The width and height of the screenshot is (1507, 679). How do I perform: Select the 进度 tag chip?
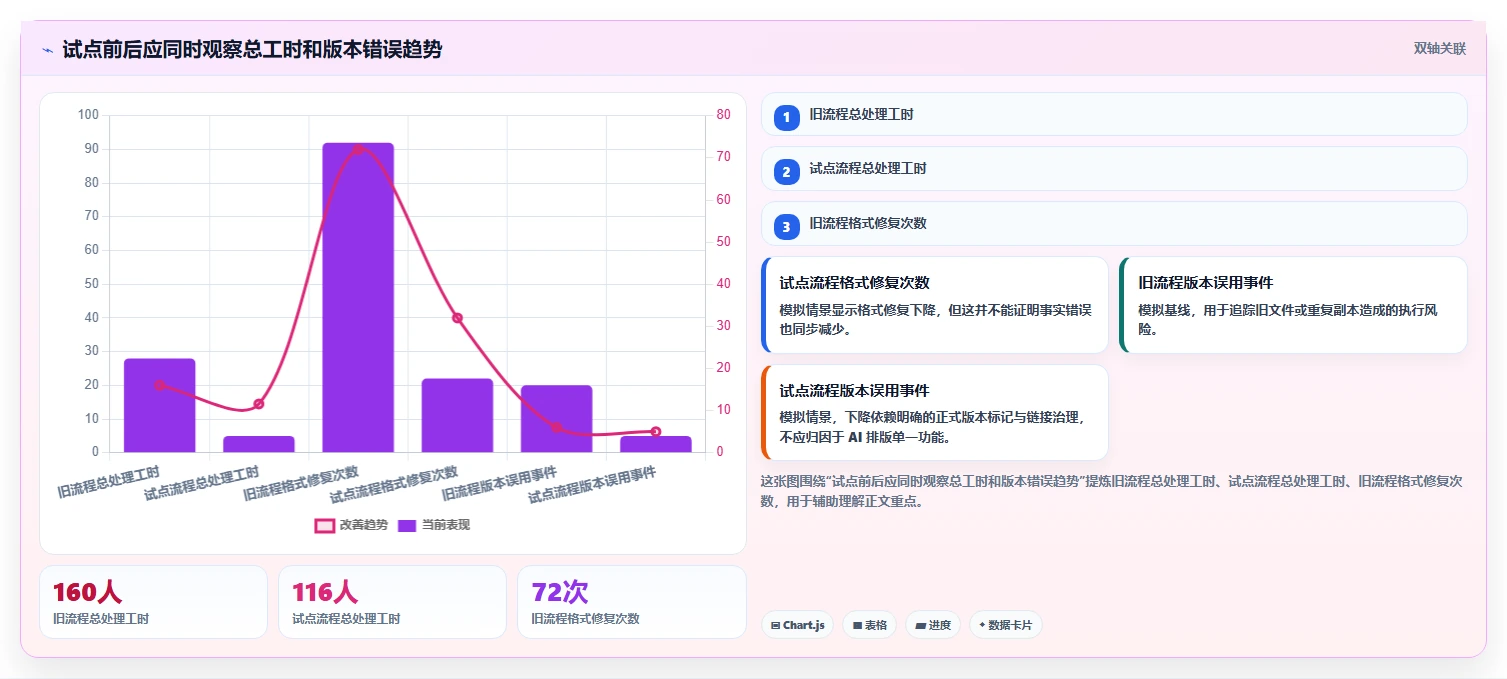pyautogui.click(x=932, y=625)
